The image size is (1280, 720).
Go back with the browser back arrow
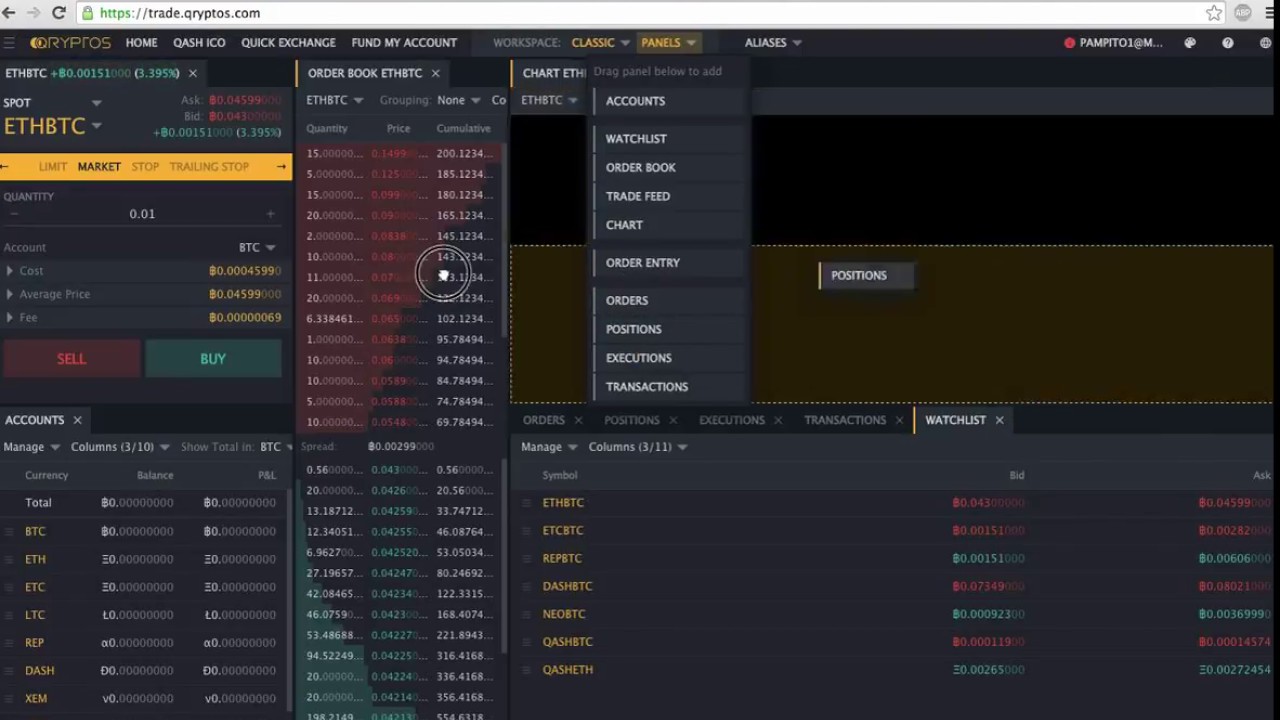pos(9,13)
